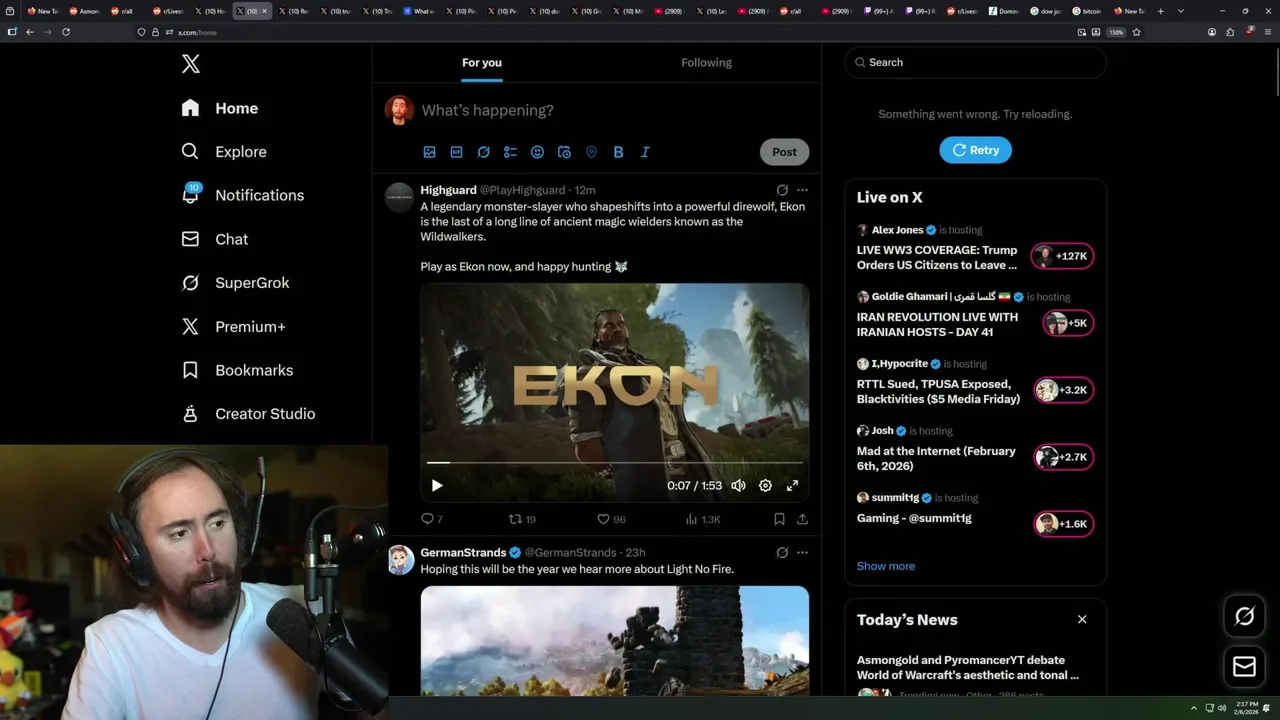Open Explore page
The height and width of the screenshot is (720, 1280).
click(224, 152)
